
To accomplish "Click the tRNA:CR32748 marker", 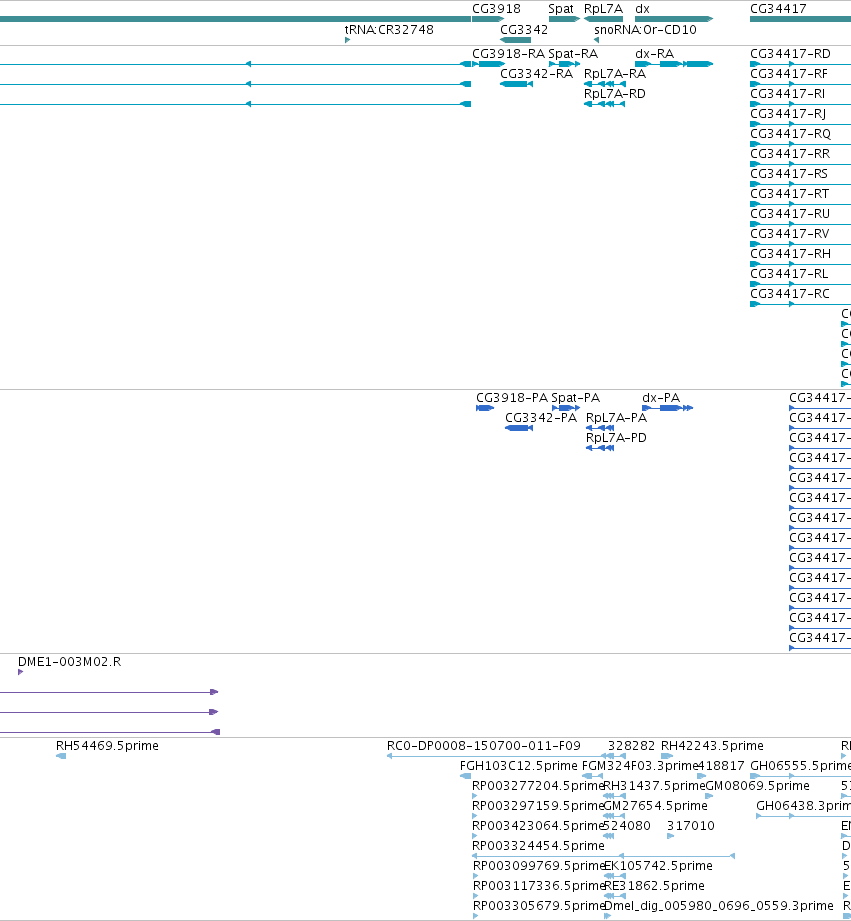I will 348,40.
